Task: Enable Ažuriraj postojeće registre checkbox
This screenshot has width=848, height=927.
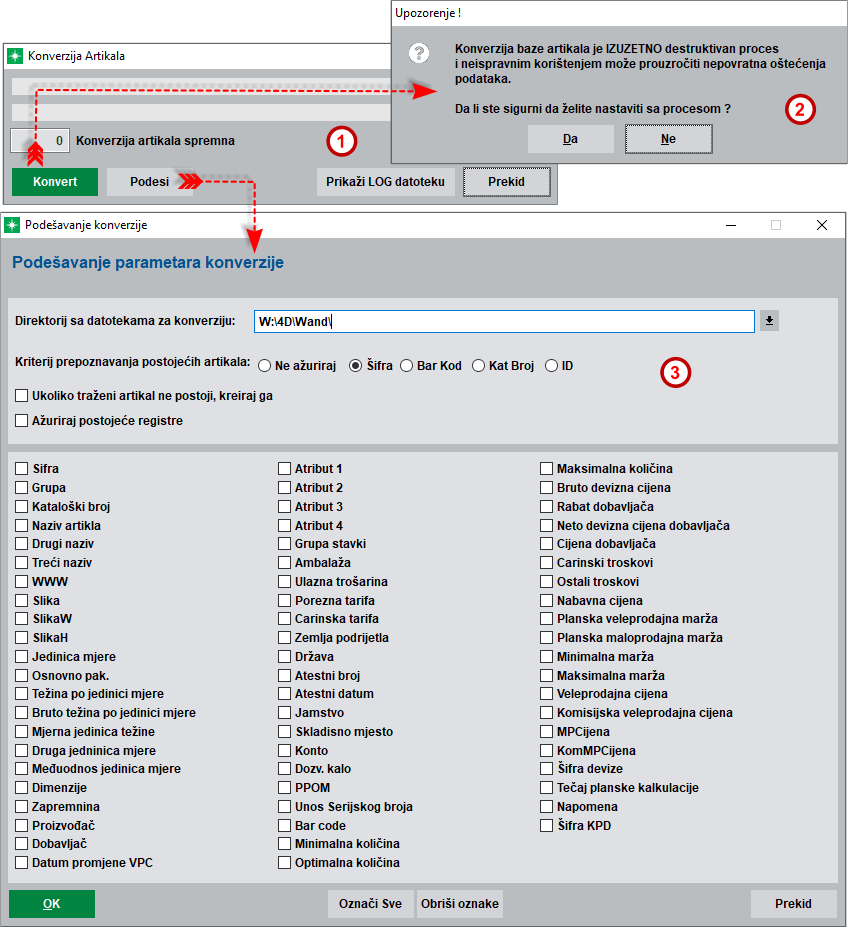Action: pyautogui.click(x=22, y=421)
